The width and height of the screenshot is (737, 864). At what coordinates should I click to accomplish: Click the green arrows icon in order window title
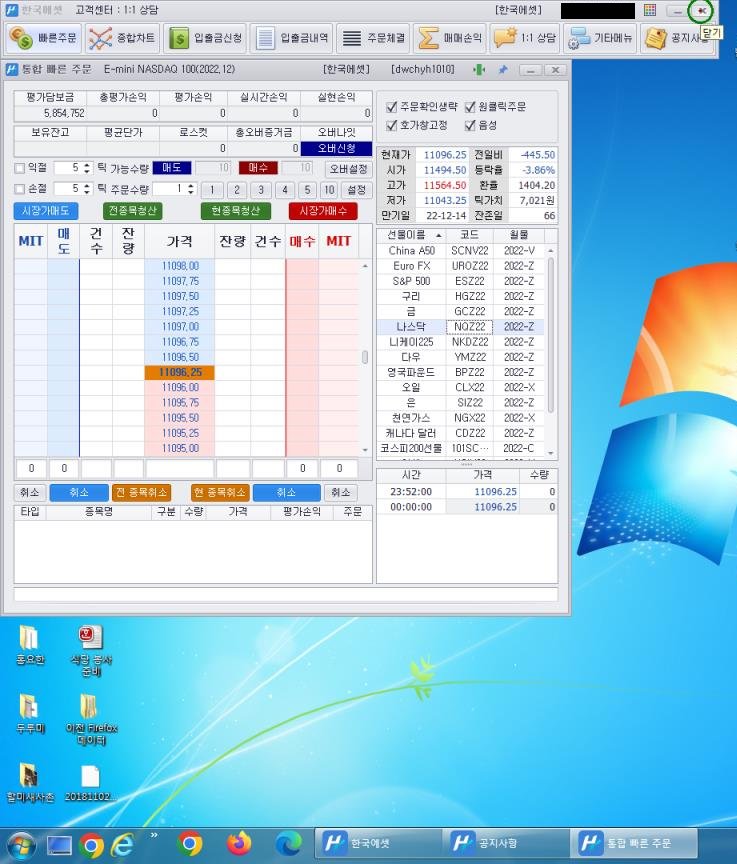tap(479, 69)
